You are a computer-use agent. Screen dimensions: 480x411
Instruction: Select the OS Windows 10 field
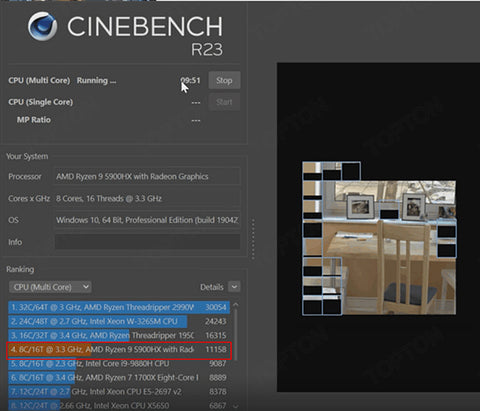[147, 220]
